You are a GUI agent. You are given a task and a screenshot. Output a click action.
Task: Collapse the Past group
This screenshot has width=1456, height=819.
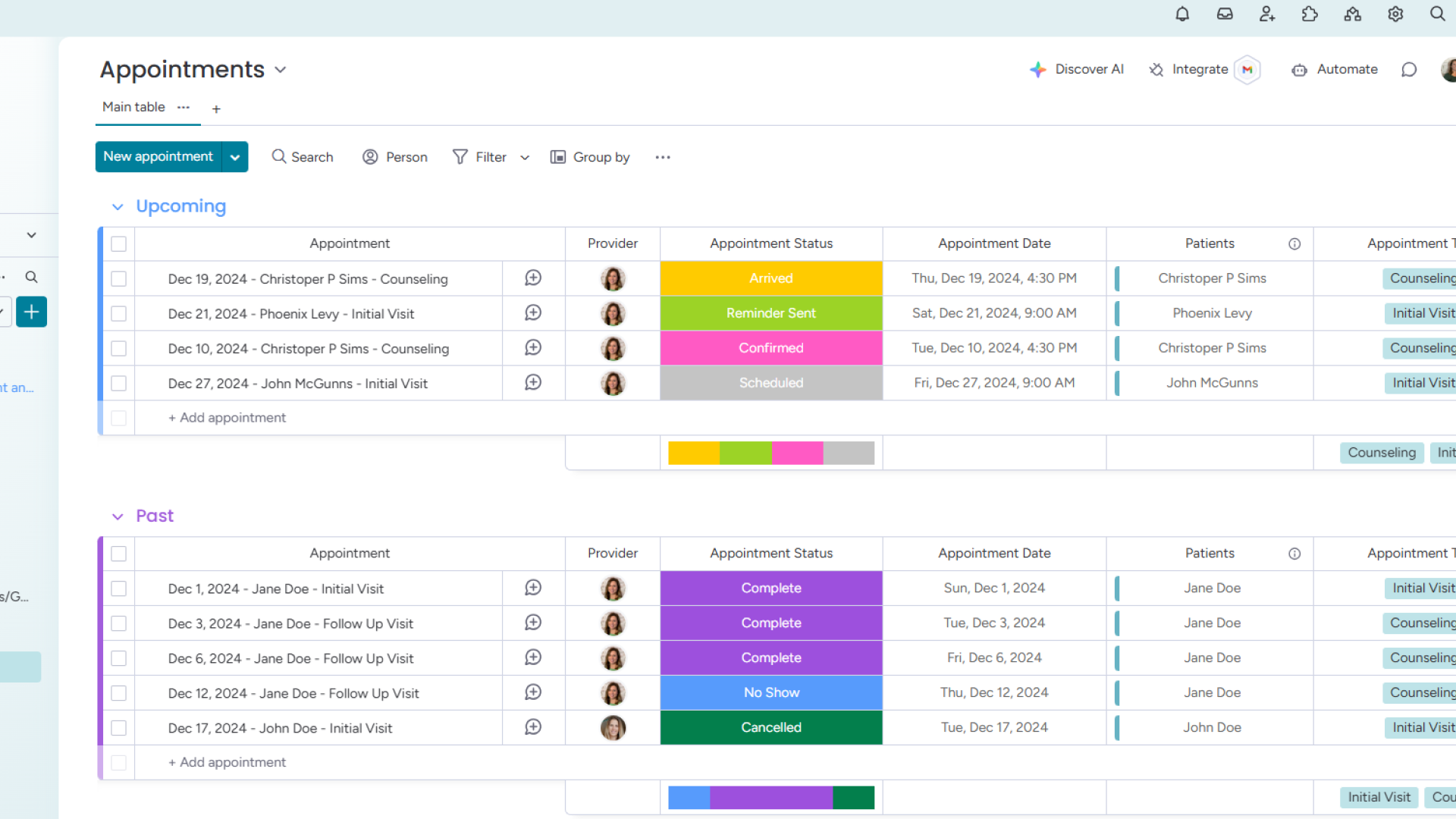point(118,516)
